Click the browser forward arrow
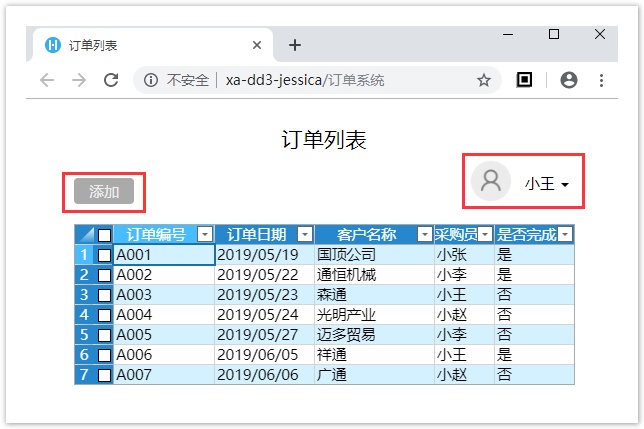Image resolution: width=644 pixels, height=429 pixels. [x=79, y=80]
